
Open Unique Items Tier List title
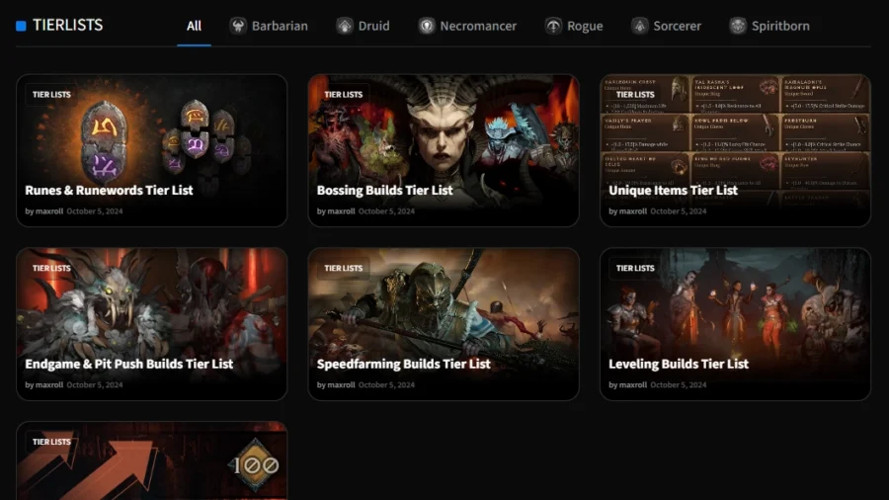(x=673, y=190)
